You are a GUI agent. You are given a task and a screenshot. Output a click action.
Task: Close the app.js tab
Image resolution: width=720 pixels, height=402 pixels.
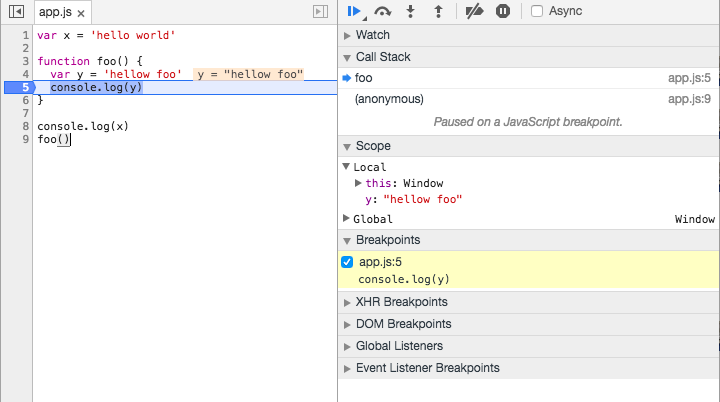(x=81, y=12)
